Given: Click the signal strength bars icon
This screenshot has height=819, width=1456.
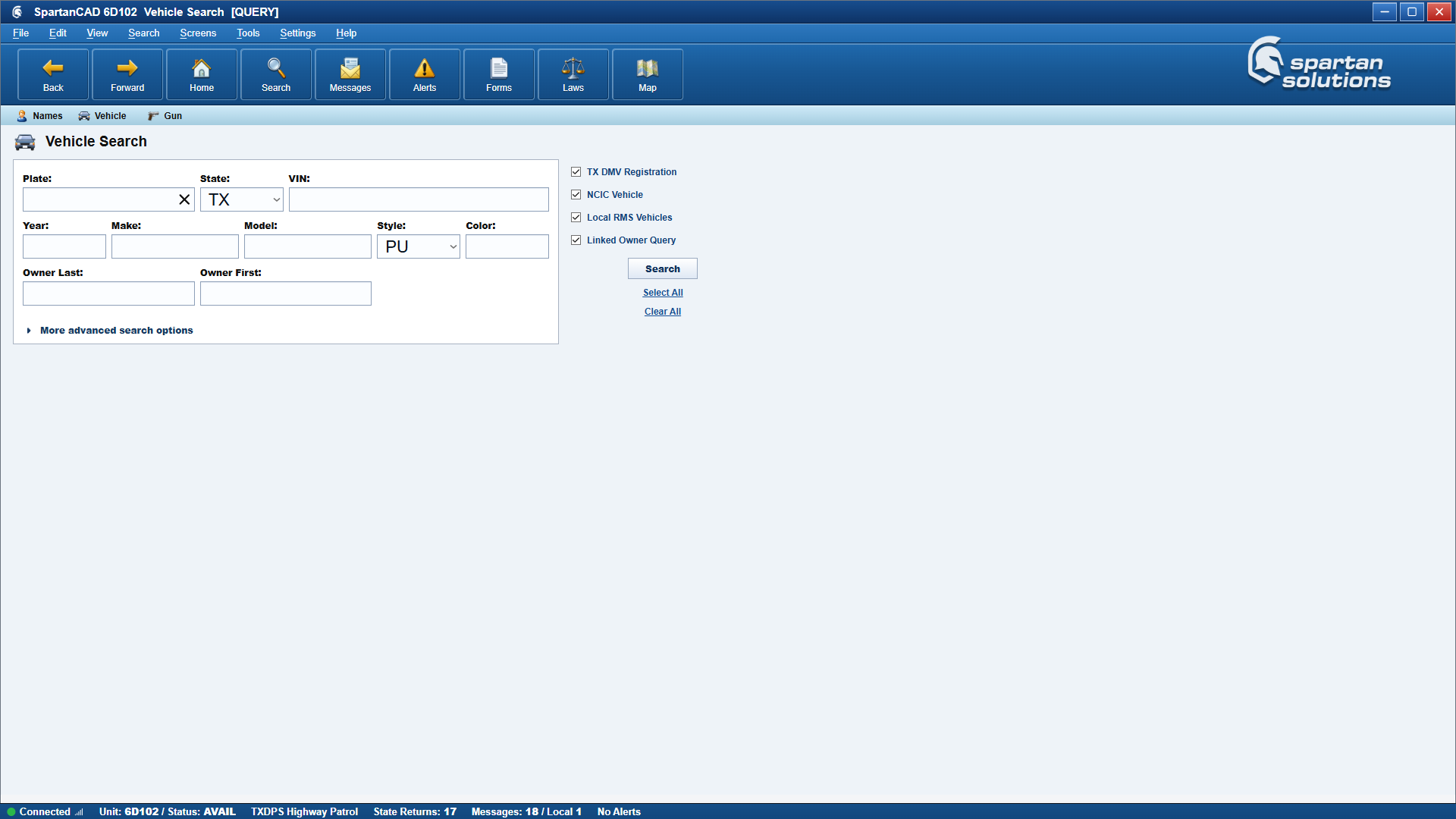Looking at the screenshot, I should coord(79,811).
